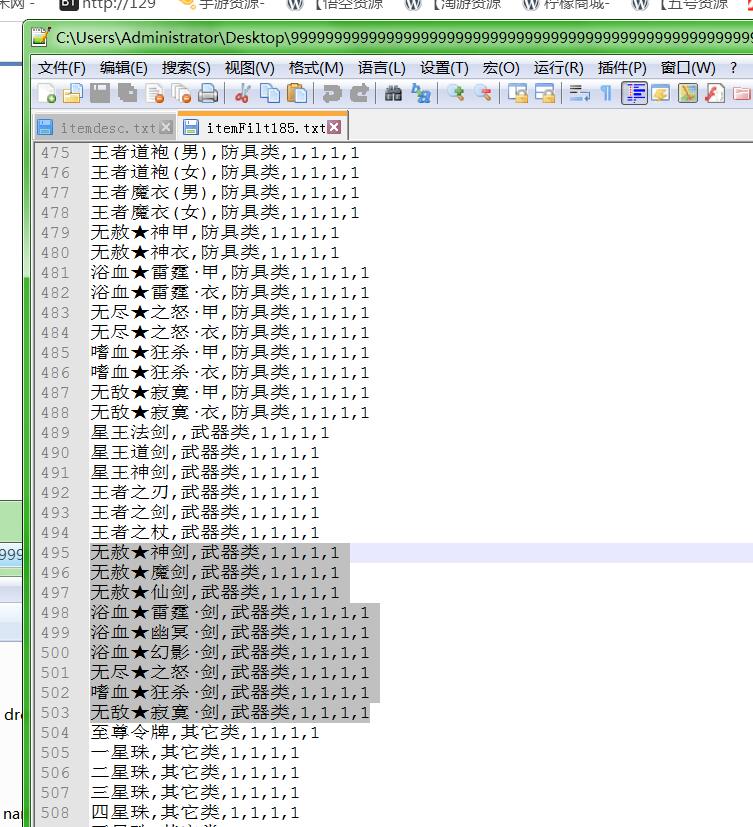Click the Zoom in toolbar icon
The height and width of the screenshot is (827, 753).
(456, 94)
